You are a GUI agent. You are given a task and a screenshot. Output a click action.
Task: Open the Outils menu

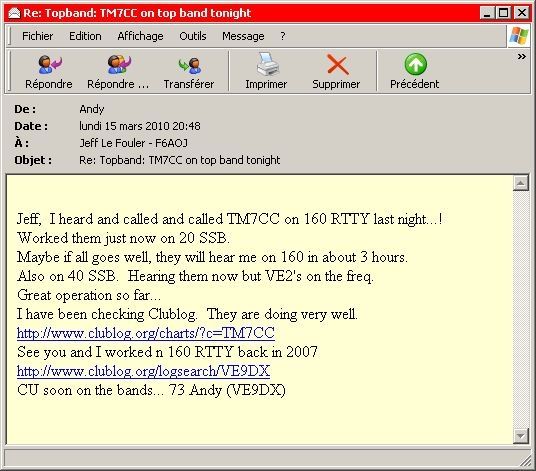pos(193,36)
